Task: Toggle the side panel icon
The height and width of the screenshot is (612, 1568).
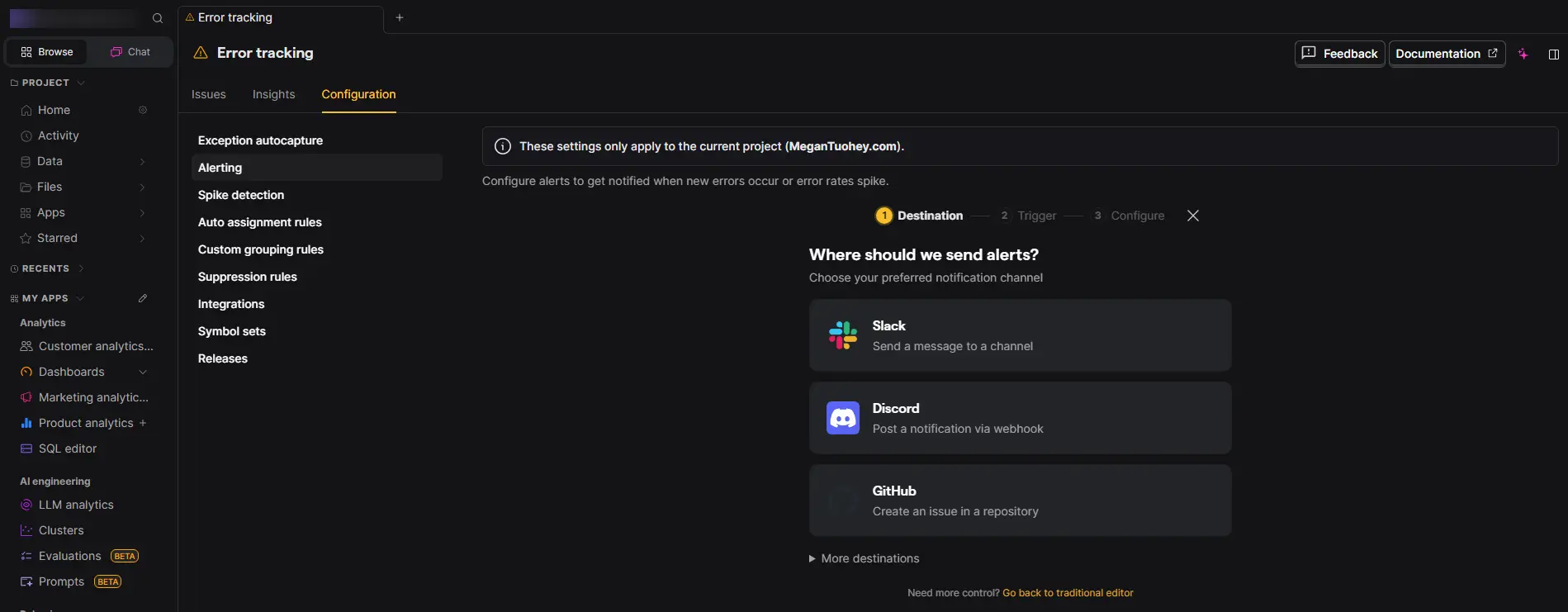Action: [1553, 54]
